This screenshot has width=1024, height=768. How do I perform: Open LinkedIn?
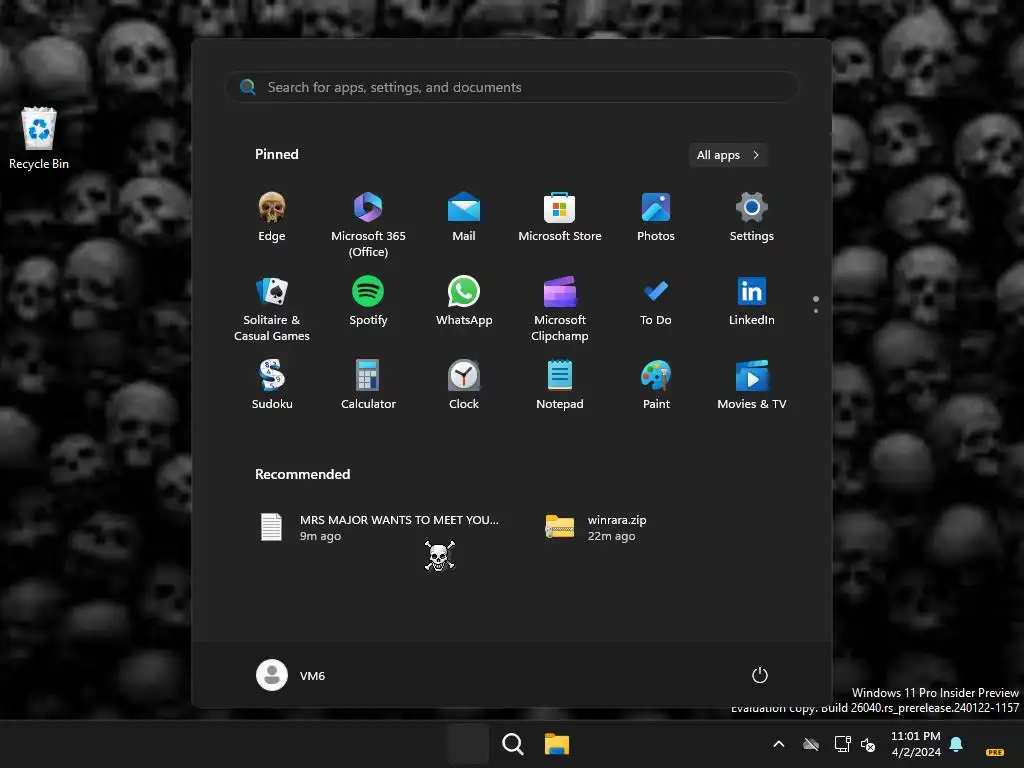click(x=752, y=301)
